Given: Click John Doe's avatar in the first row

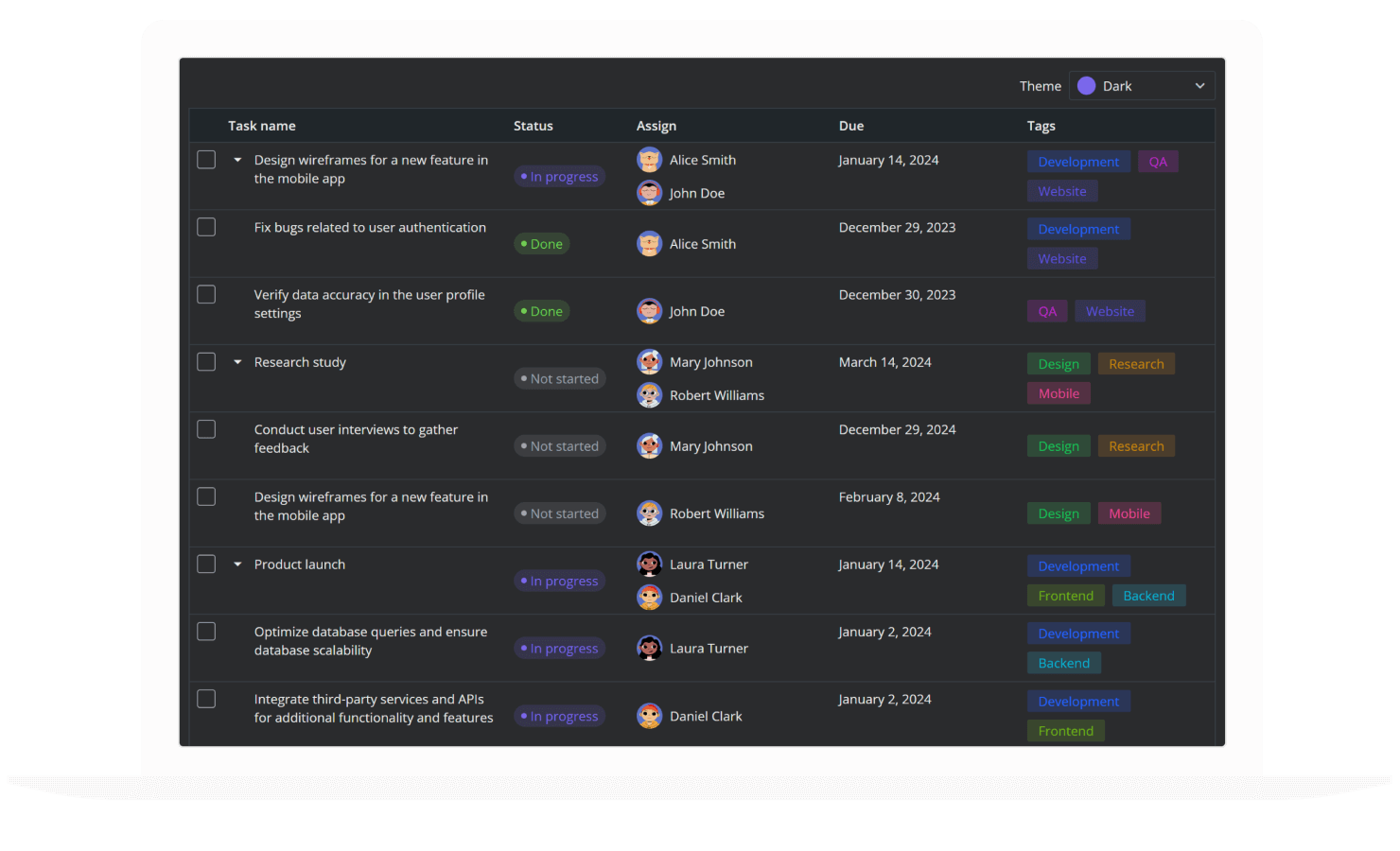Looking at the screenshot, I should point(649,193).
